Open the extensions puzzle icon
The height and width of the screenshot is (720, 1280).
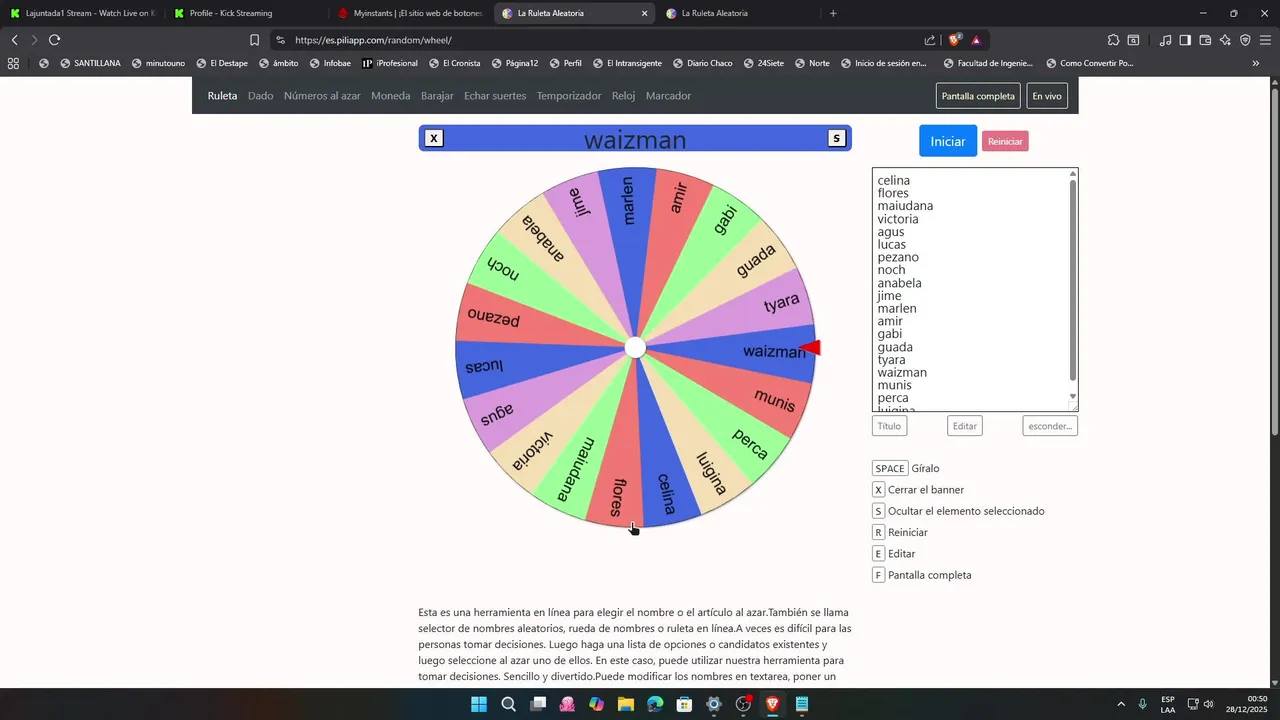click(x=1113, y=40)
